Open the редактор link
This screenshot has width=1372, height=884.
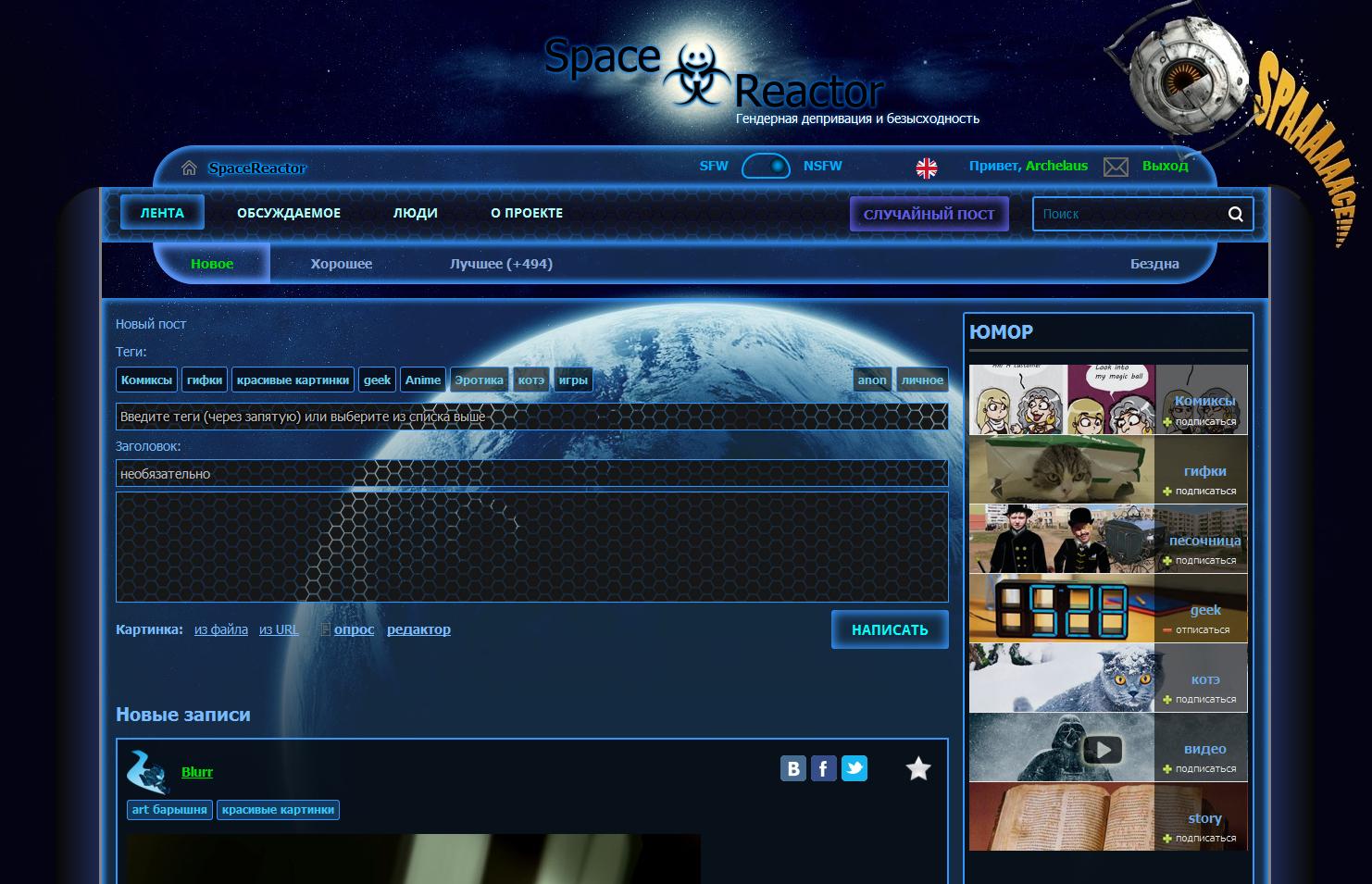[418, 629]
